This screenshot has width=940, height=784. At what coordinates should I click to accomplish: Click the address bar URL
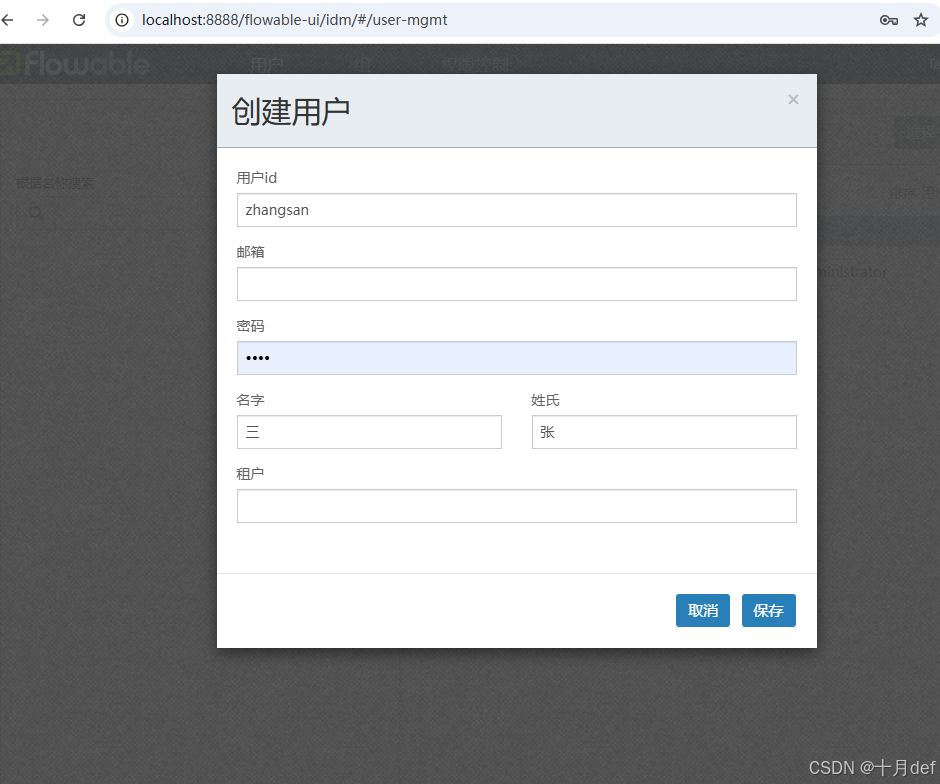[x=294, y=20]
